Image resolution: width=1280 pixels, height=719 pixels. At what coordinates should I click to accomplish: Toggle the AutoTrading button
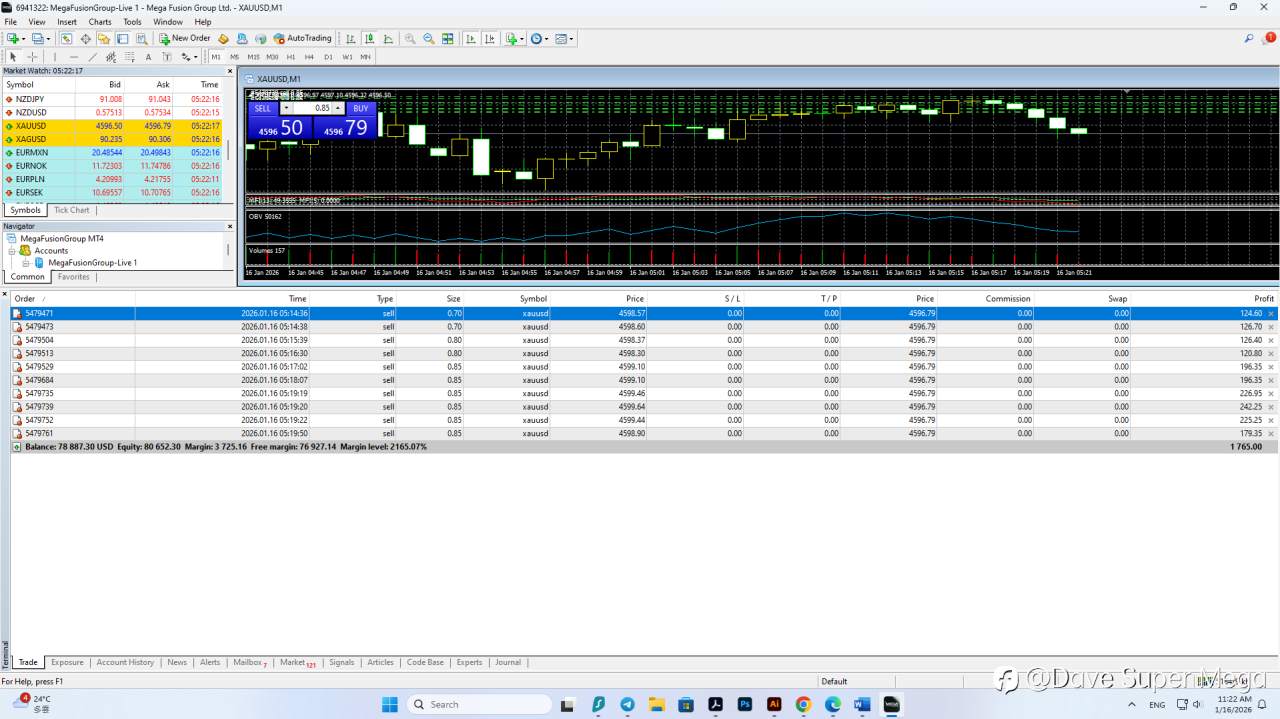(302, 39)
